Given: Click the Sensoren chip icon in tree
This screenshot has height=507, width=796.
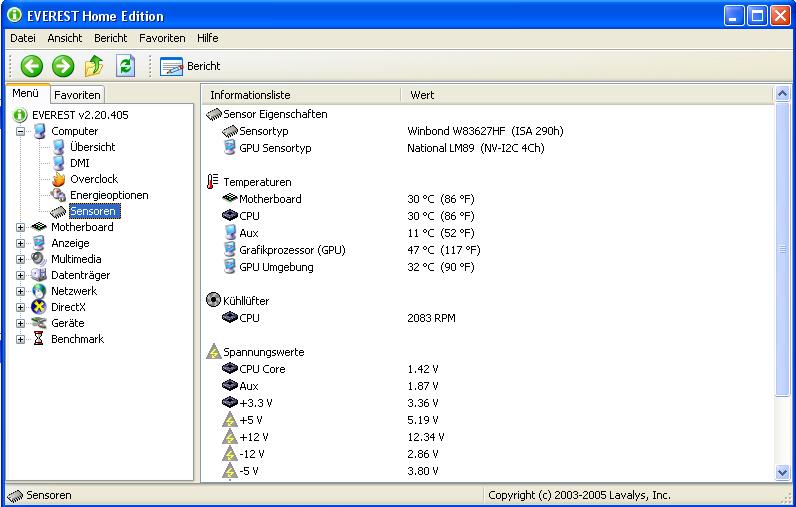Looking at the screenshot, I should (58, 211).
